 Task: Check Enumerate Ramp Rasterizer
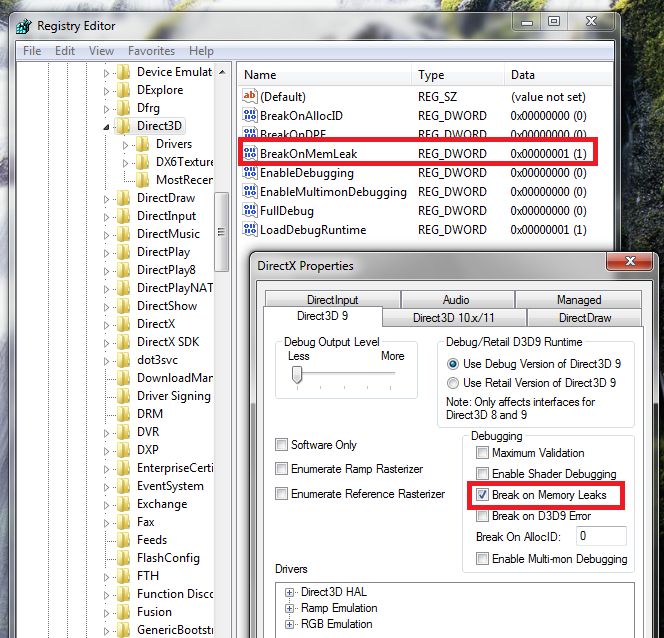281,469
